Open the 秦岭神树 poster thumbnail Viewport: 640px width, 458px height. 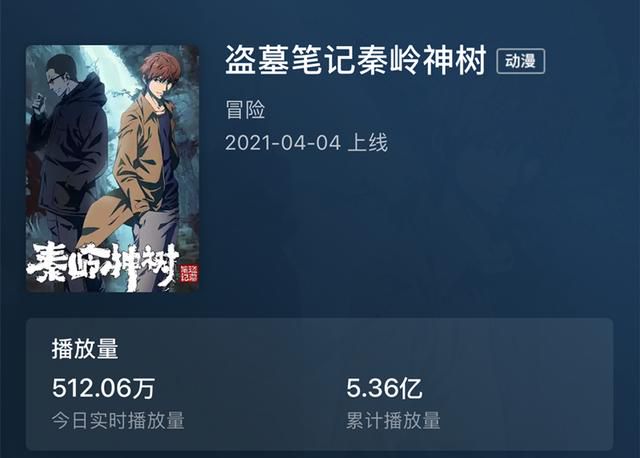click(112, 169)
